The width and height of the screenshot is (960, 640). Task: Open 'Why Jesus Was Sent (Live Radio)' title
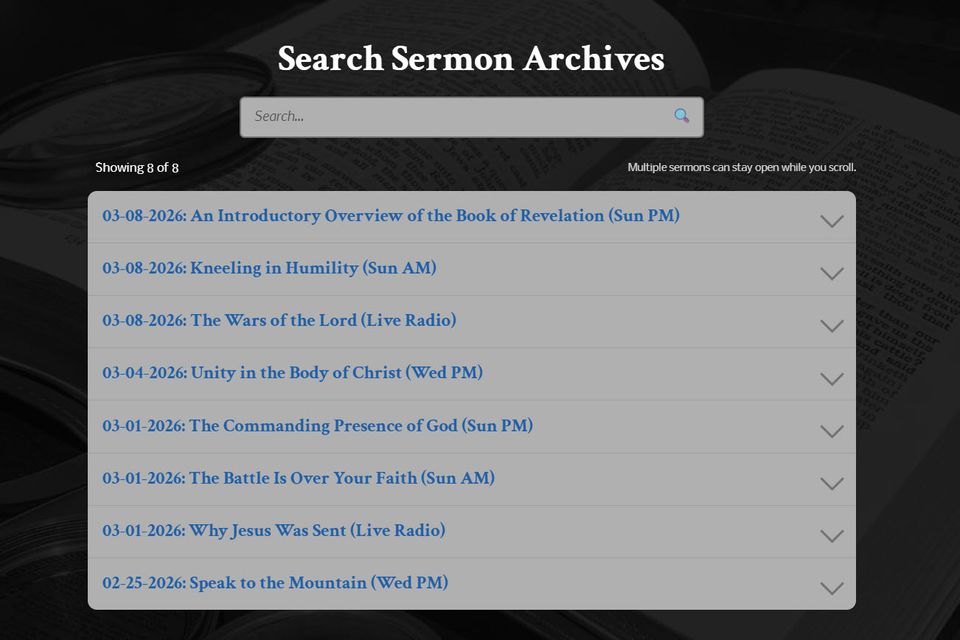273,531
